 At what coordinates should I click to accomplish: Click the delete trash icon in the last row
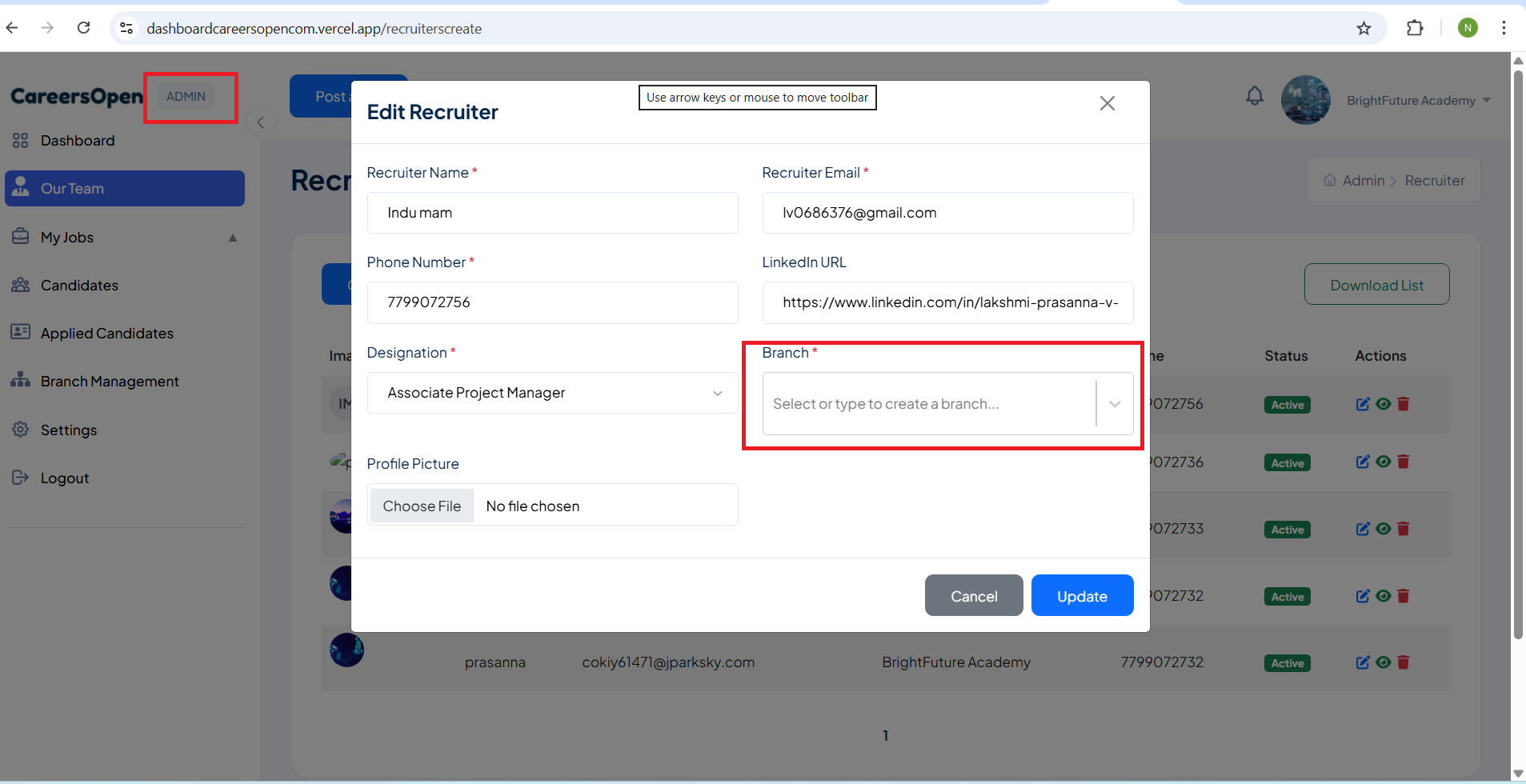pyautogui.click(x=1403, y=662)
